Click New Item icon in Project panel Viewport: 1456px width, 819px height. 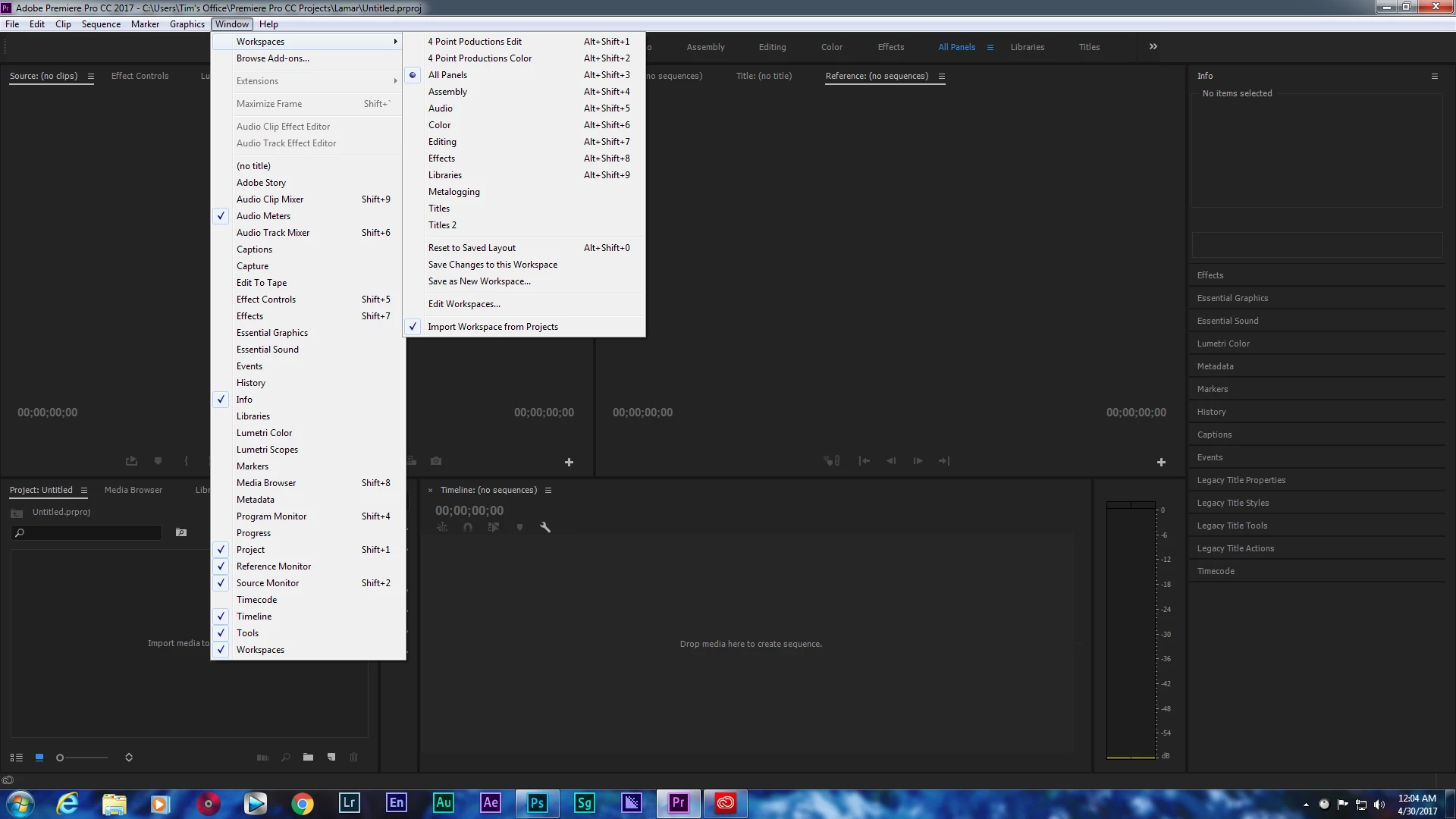pos(331,758)
